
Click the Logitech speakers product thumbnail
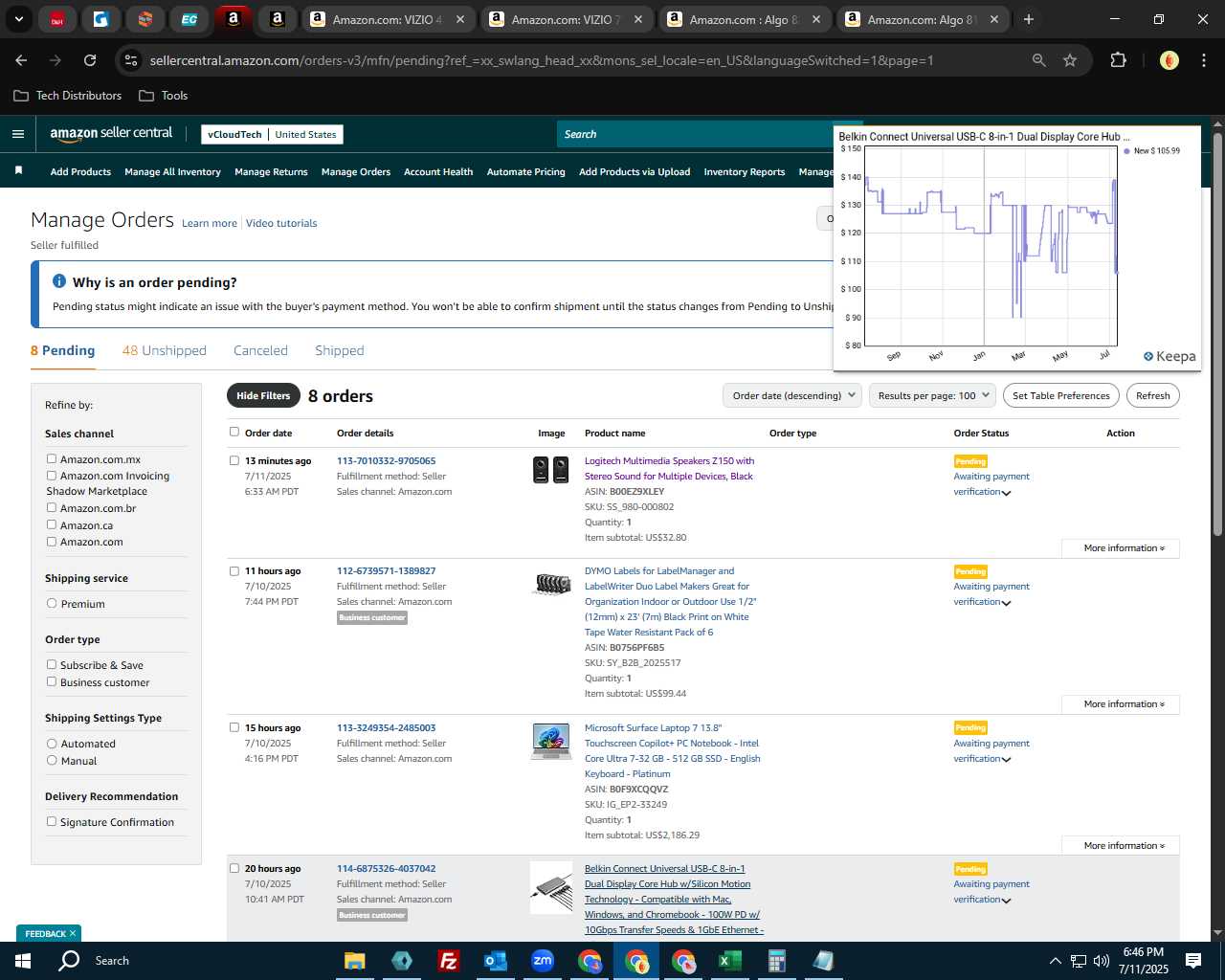550,470
